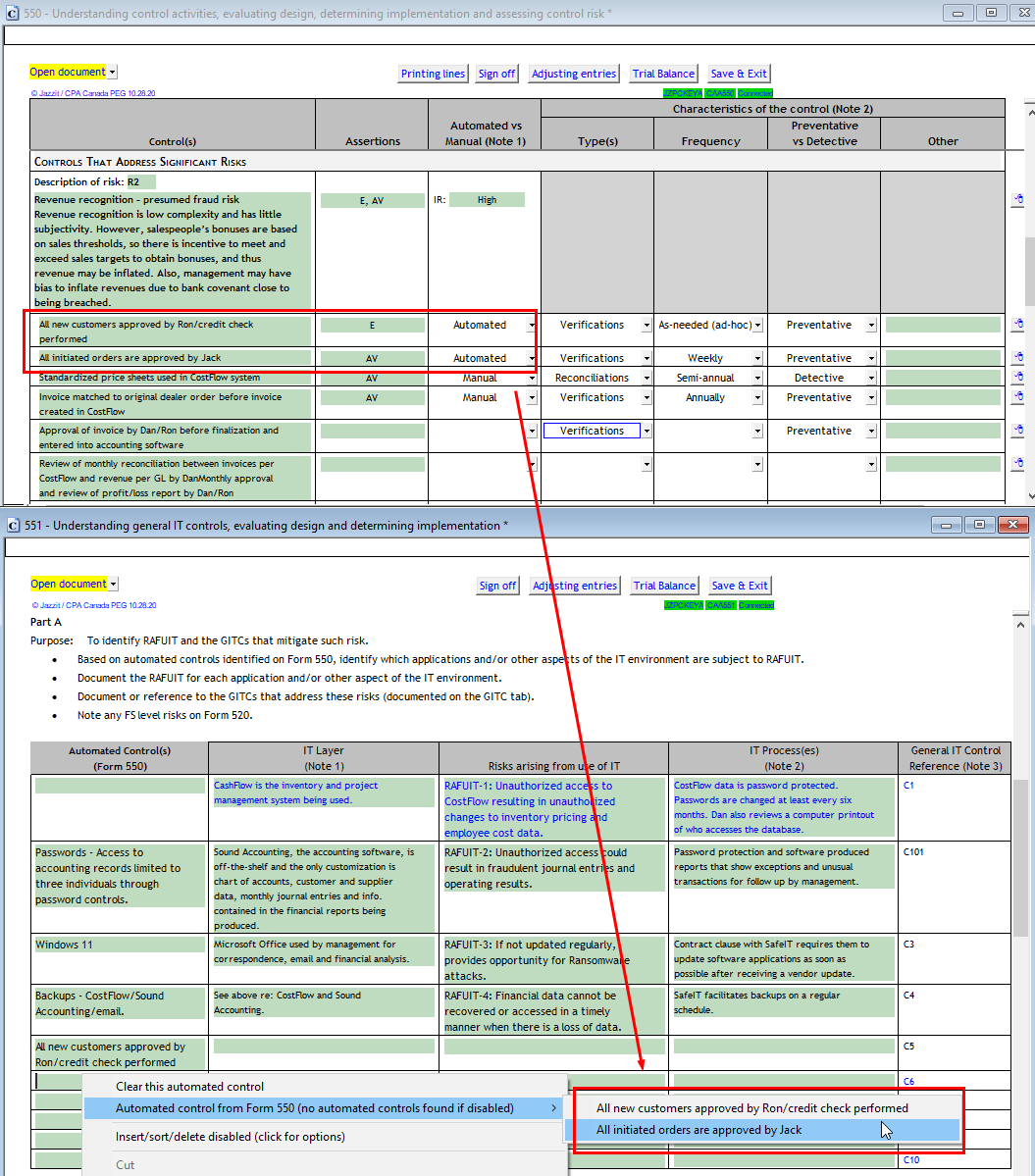Restore the 551 window size

[979, 525]
